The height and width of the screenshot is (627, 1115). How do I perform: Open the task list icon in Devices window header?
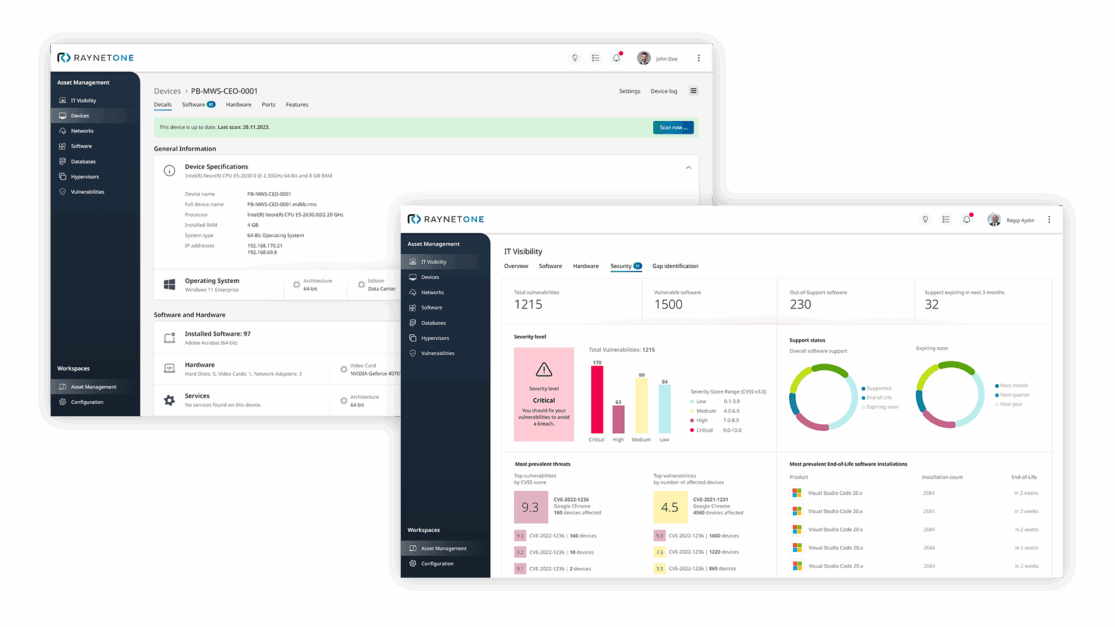coord(595,58)
